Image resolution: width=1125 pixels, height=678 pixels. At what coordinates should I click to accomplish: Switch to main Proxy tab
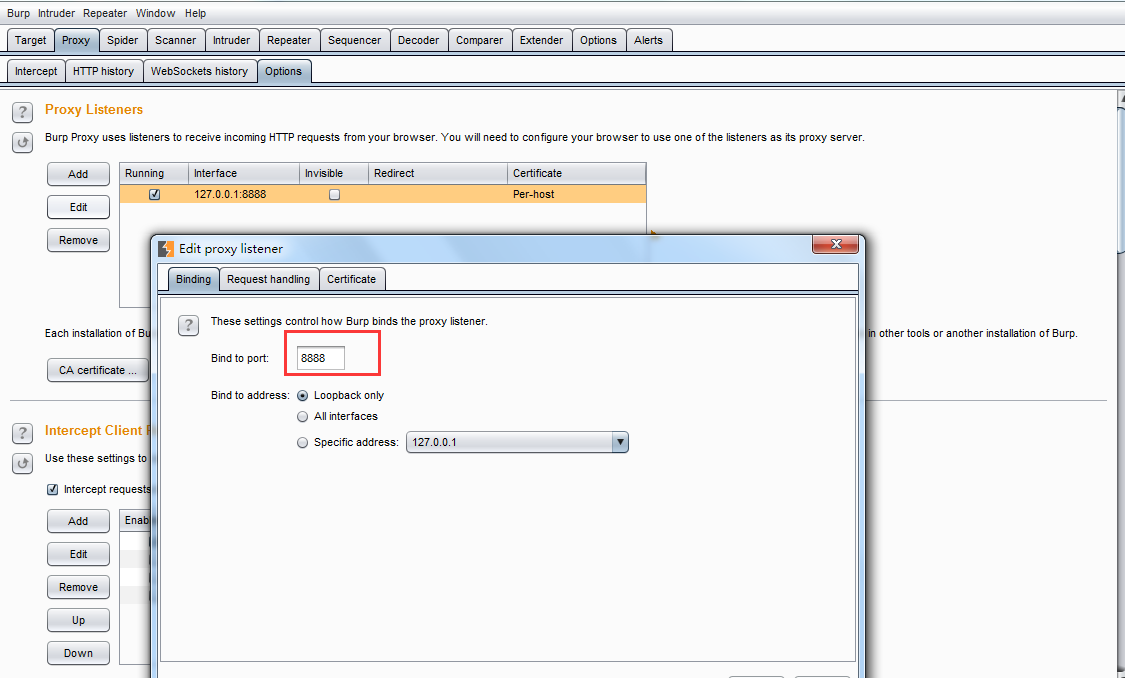click(76, 40)
